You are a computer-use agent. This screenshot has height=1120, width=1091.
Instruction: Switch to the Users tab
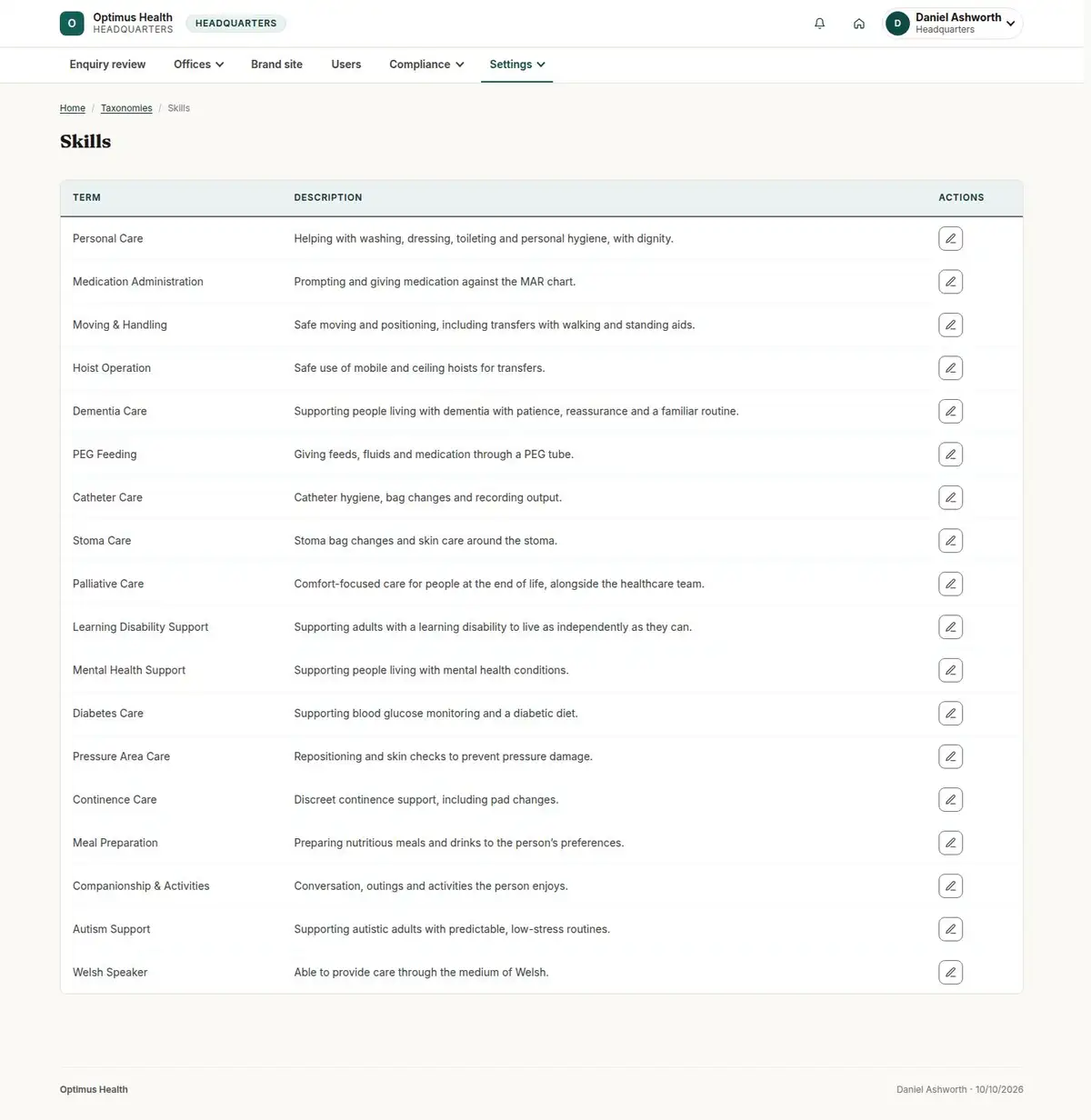[346, 65]
